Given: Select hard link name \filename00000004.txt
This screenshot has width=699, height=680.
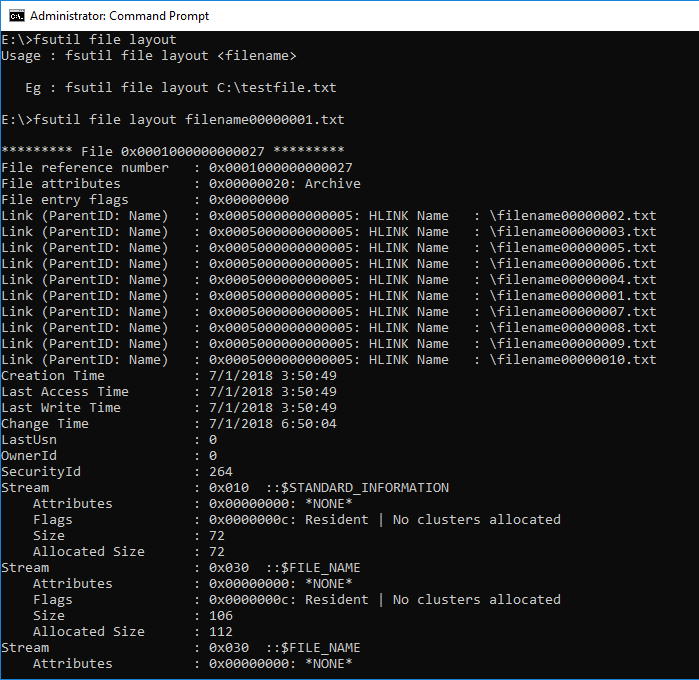Looking at the screenshot, I should [x=573, y=280].
